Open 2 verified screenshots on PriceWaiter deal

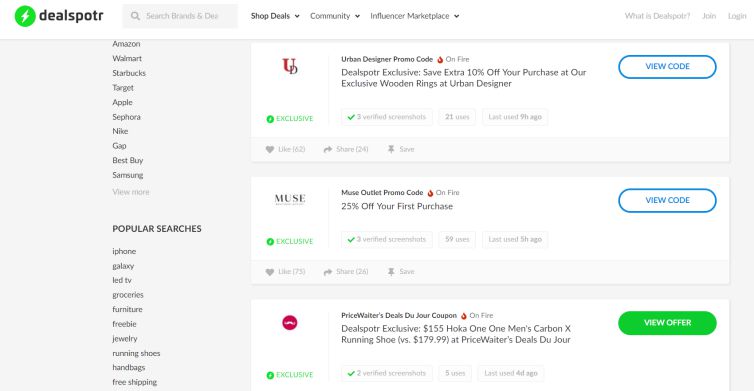387,373
